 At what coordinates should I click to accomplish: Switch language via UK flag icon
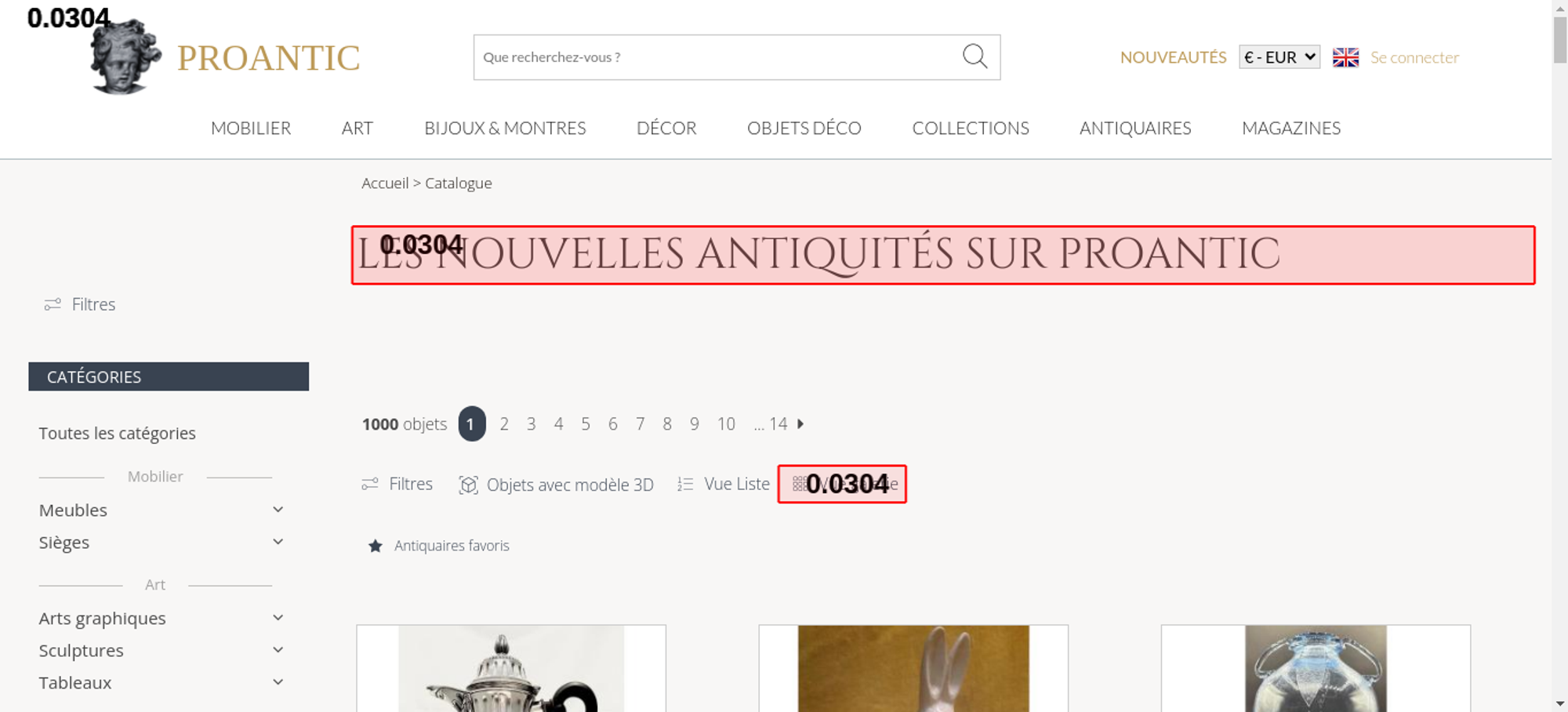click(x=1345, y=57)
